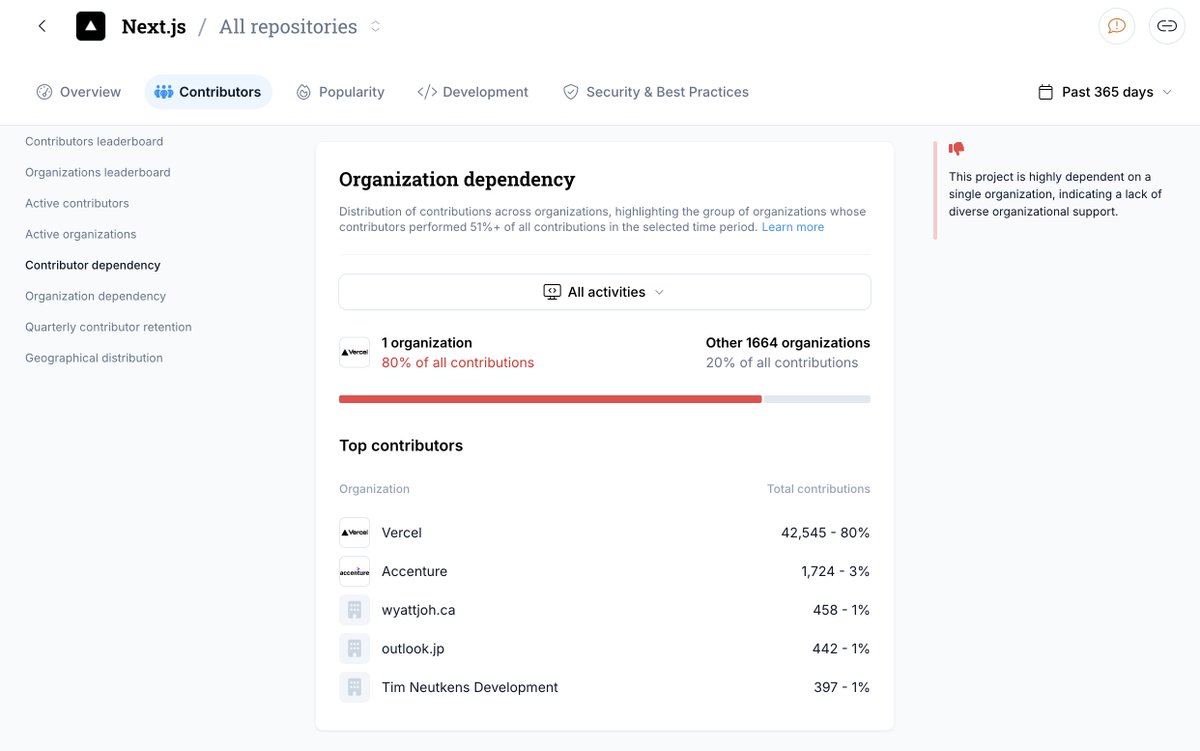Open Organizations leaderboard in sidebar

point(98,173)
